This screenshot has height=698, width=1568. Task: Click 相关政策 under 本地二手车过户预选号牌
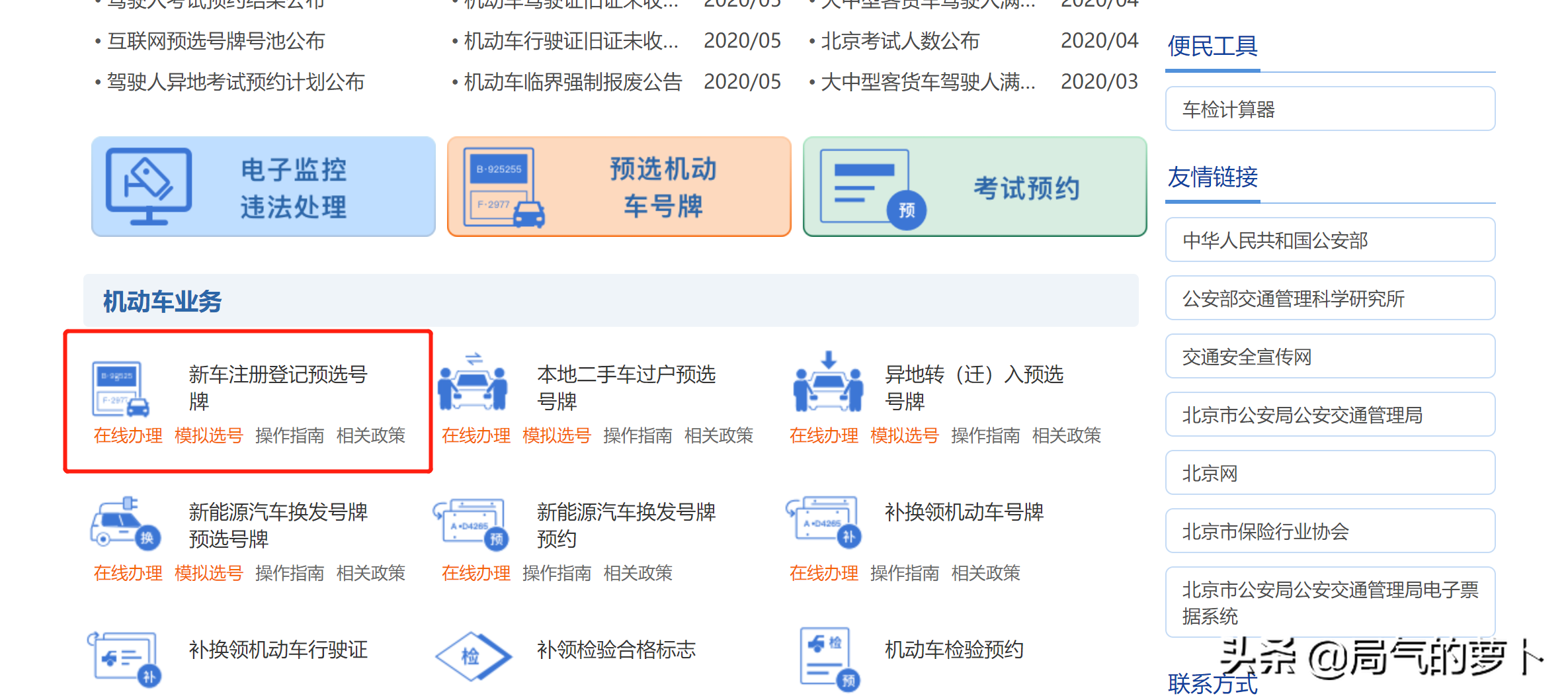pos(719,436)
